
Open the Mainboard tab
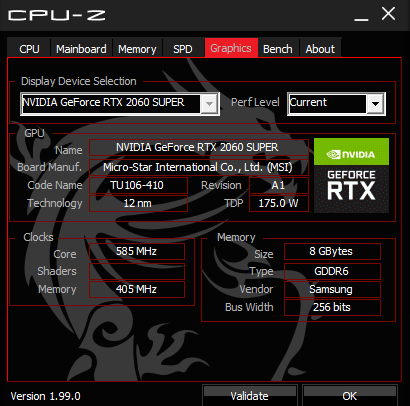coord(81,49)
